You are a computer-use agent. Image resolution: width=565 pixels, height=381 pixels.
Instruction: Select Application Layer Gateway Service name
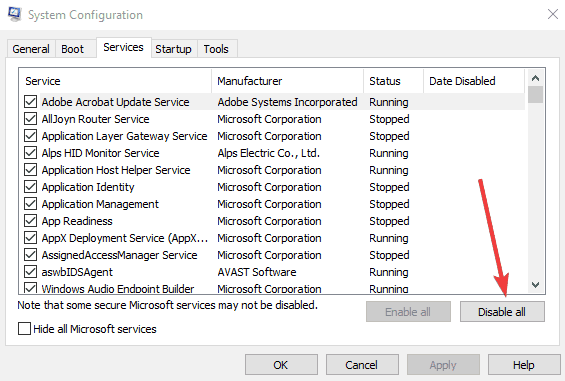(x=124, y=136)
